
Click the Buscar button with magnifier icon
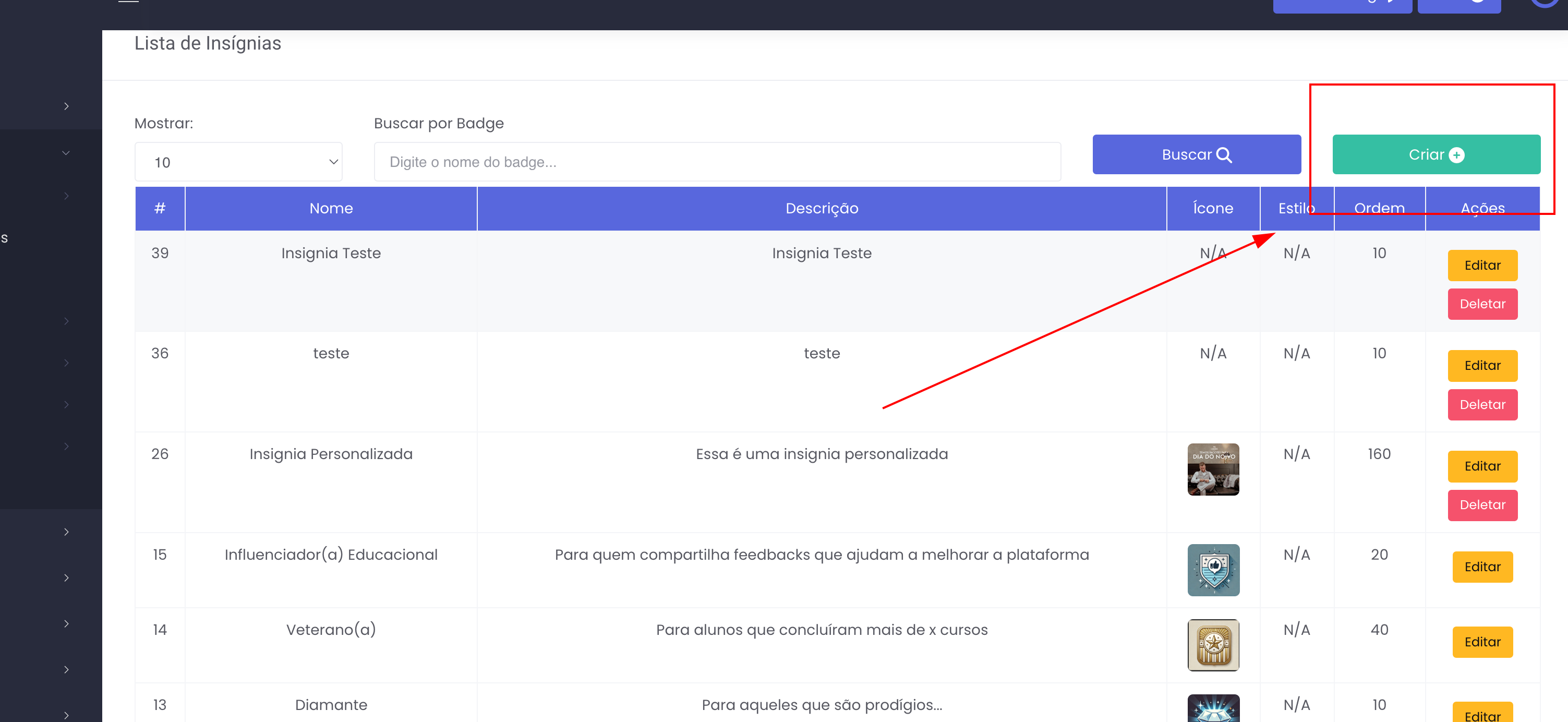tap(1196, 154)
